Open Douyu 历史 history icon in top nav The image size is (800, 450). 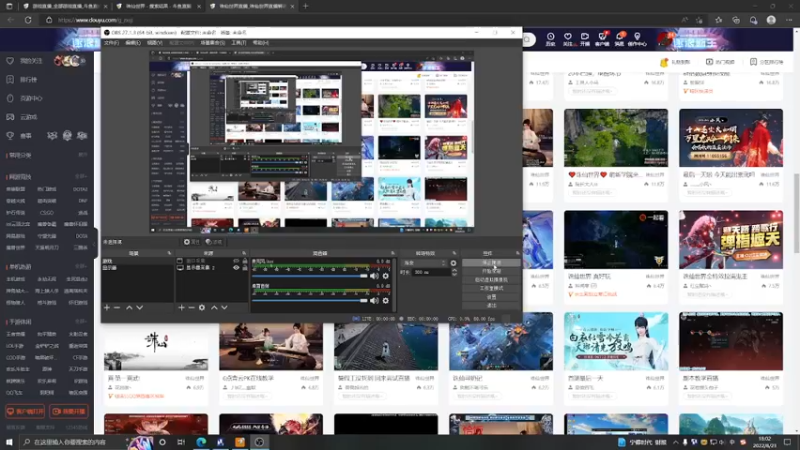[x=551, y=39]
